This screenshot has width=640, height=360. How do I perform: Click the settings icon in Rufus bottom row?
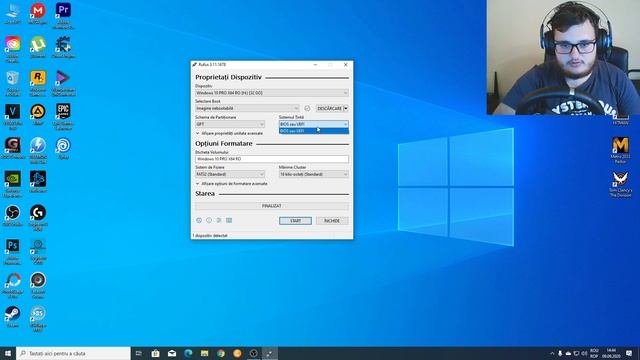pyautogui.click(x=219, y=220)
